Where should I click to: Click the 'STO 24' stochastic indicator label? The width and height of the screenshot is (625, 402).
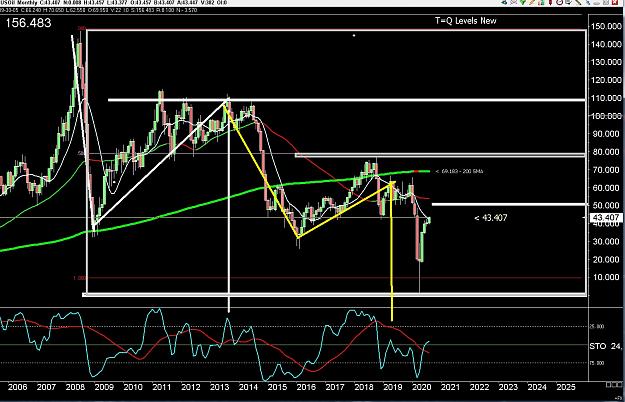pos(605,346)
